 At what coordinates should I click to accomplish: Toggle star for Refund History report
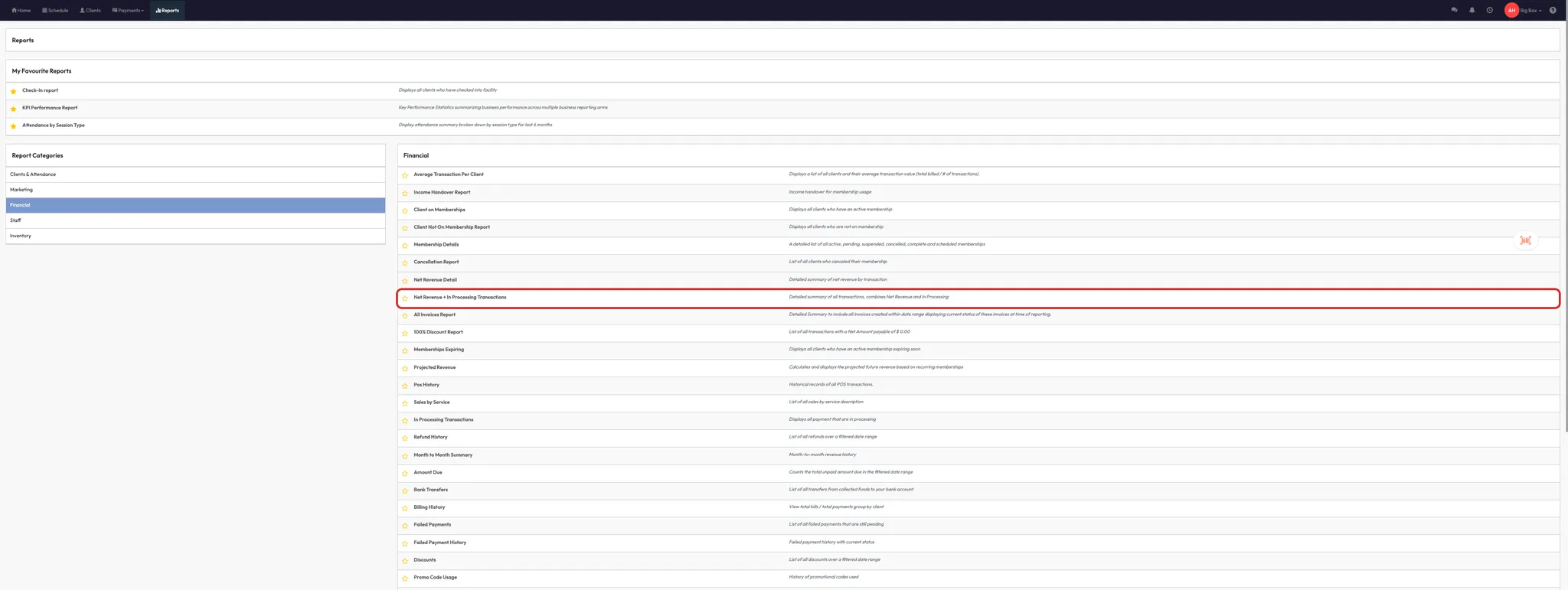405,438
